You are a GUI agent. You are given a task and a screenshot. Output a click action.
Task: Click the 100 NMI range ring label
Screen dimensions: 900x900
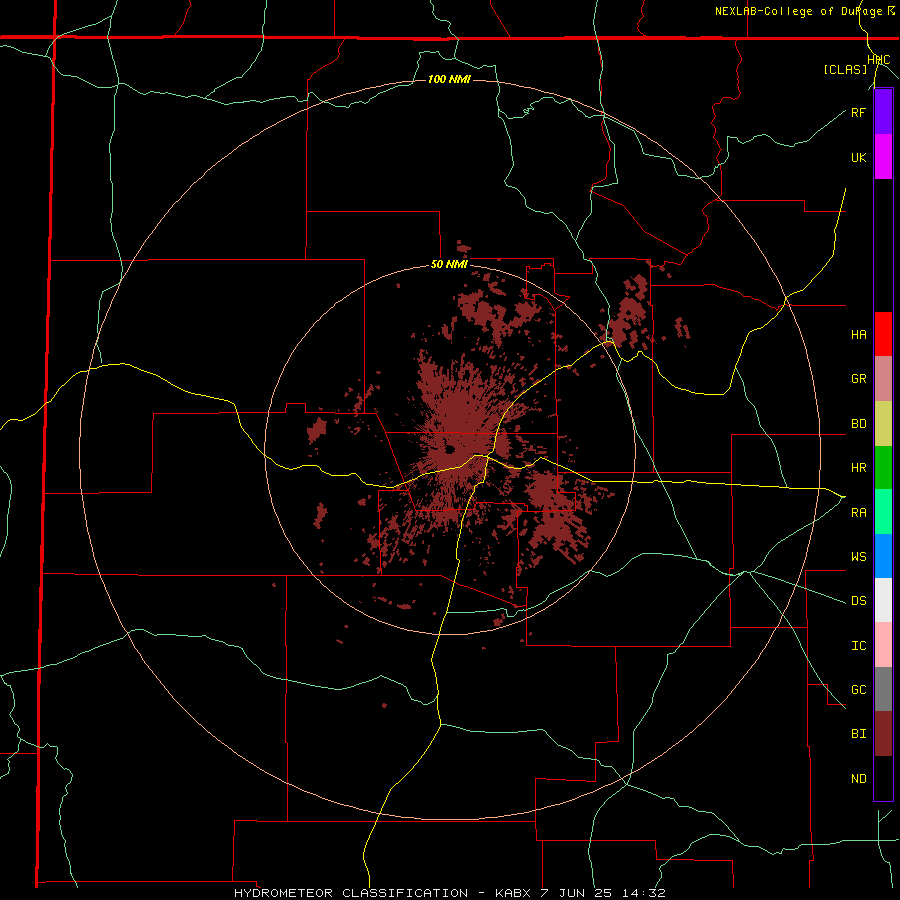pos(449,79)
